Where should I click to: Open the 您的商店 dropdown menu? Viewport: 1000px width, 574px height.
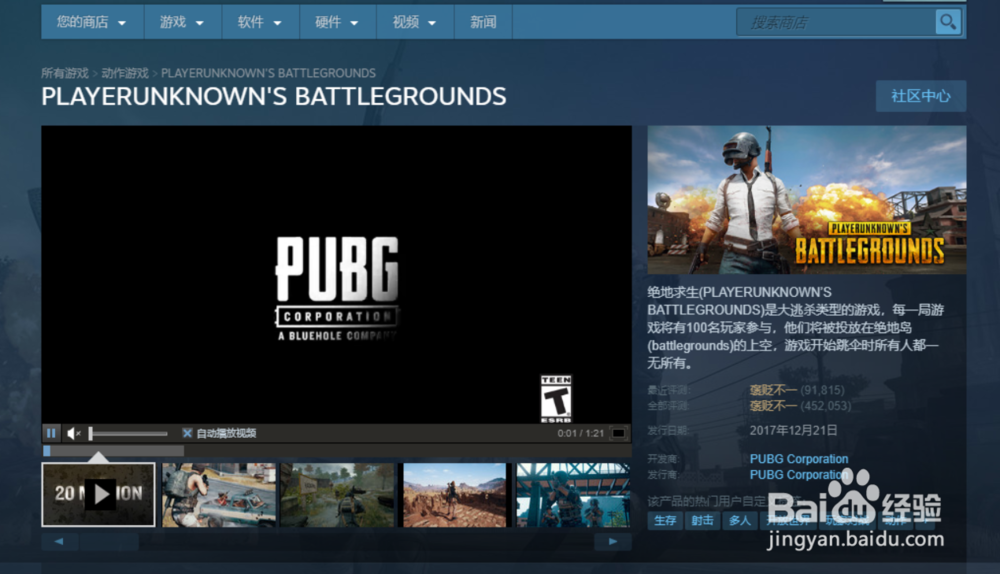click(92, 22)
